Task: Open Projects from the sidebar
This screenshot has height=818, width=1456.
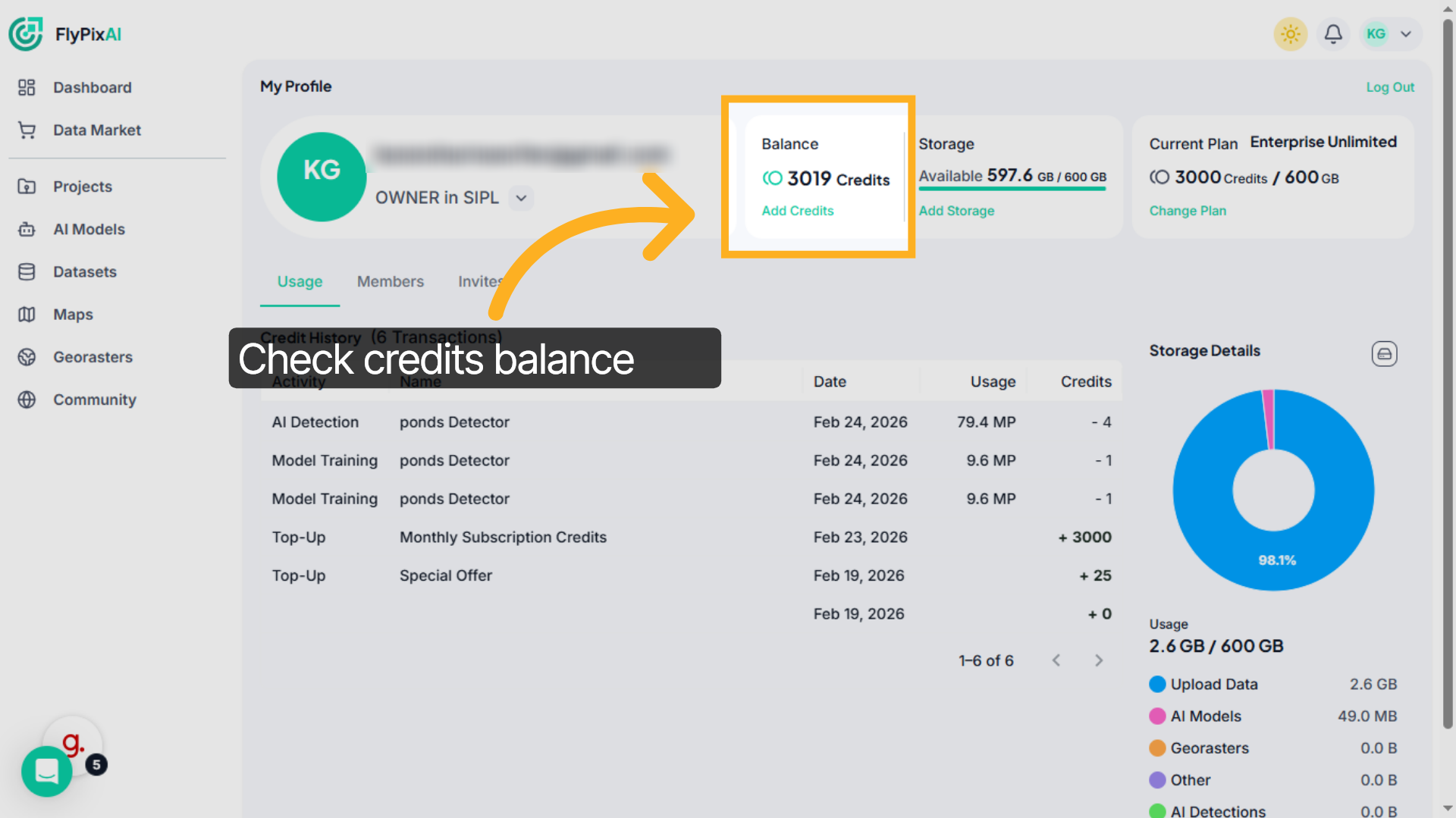Action: [82, 186]
